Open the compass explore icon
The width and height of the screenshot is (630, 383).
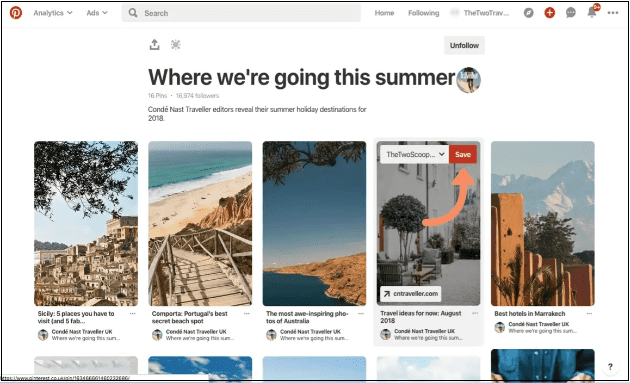[x=529, y=13]
